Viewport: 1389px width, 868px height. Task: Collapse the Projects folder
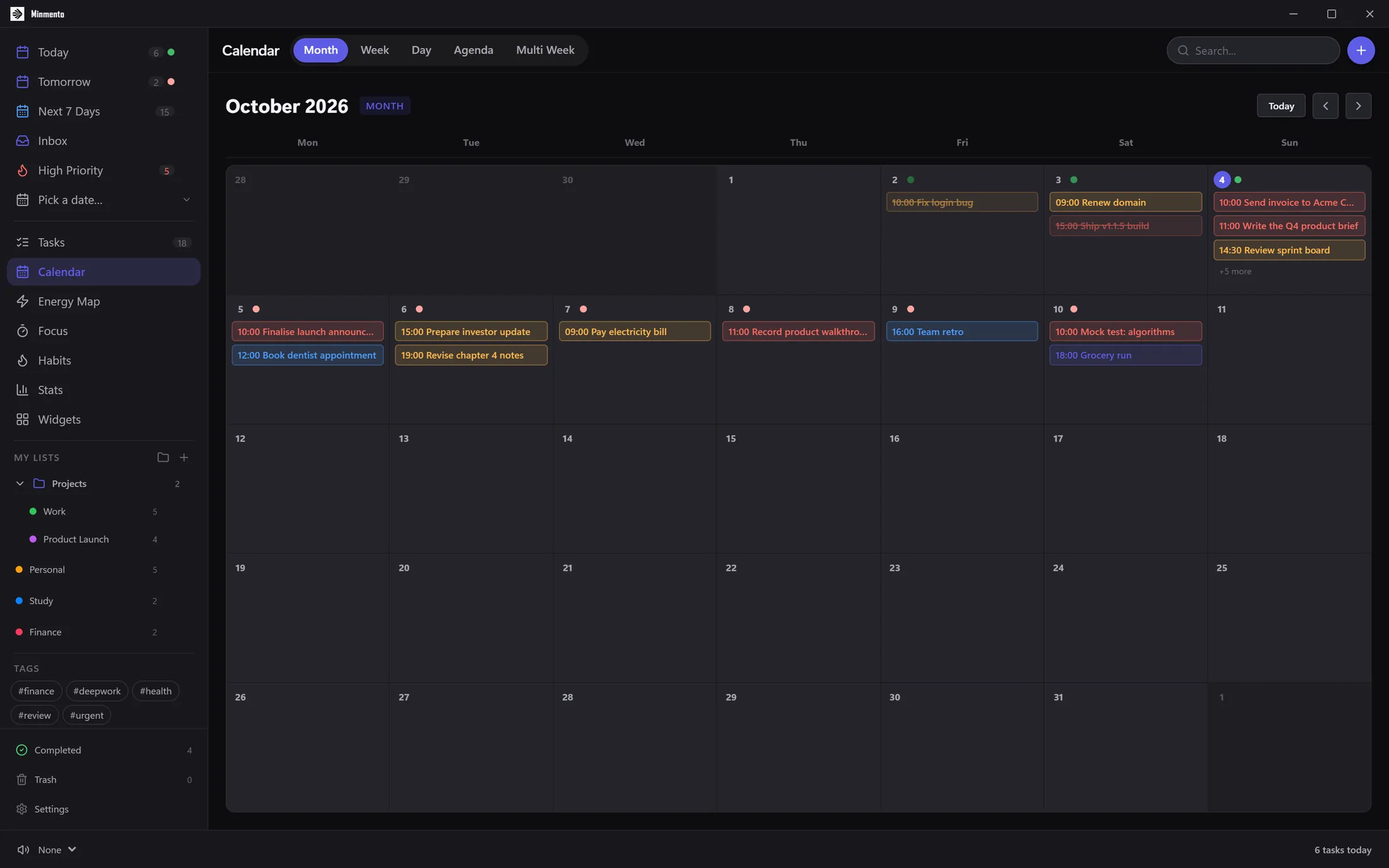pos(20,484)
